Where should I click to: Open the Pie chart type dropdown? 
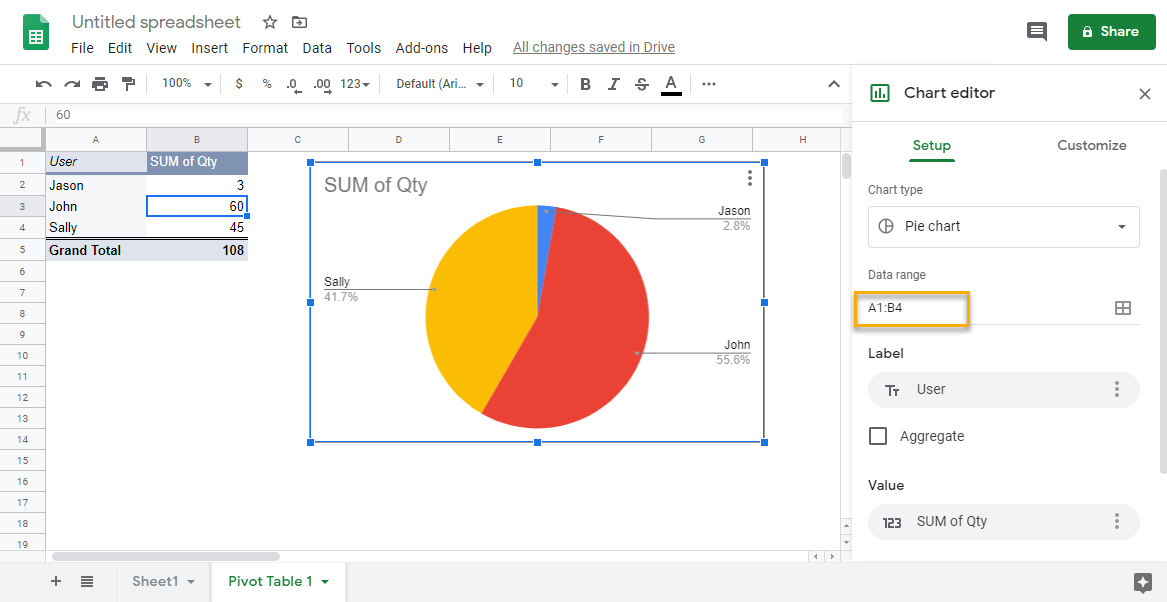[1003, 227]
